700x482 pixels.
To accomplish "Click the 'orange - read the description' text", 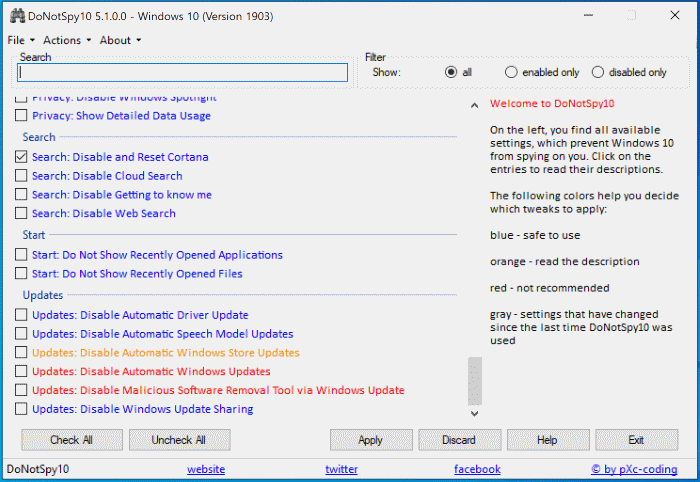I will pyautogui.click(x=565, y=262).
